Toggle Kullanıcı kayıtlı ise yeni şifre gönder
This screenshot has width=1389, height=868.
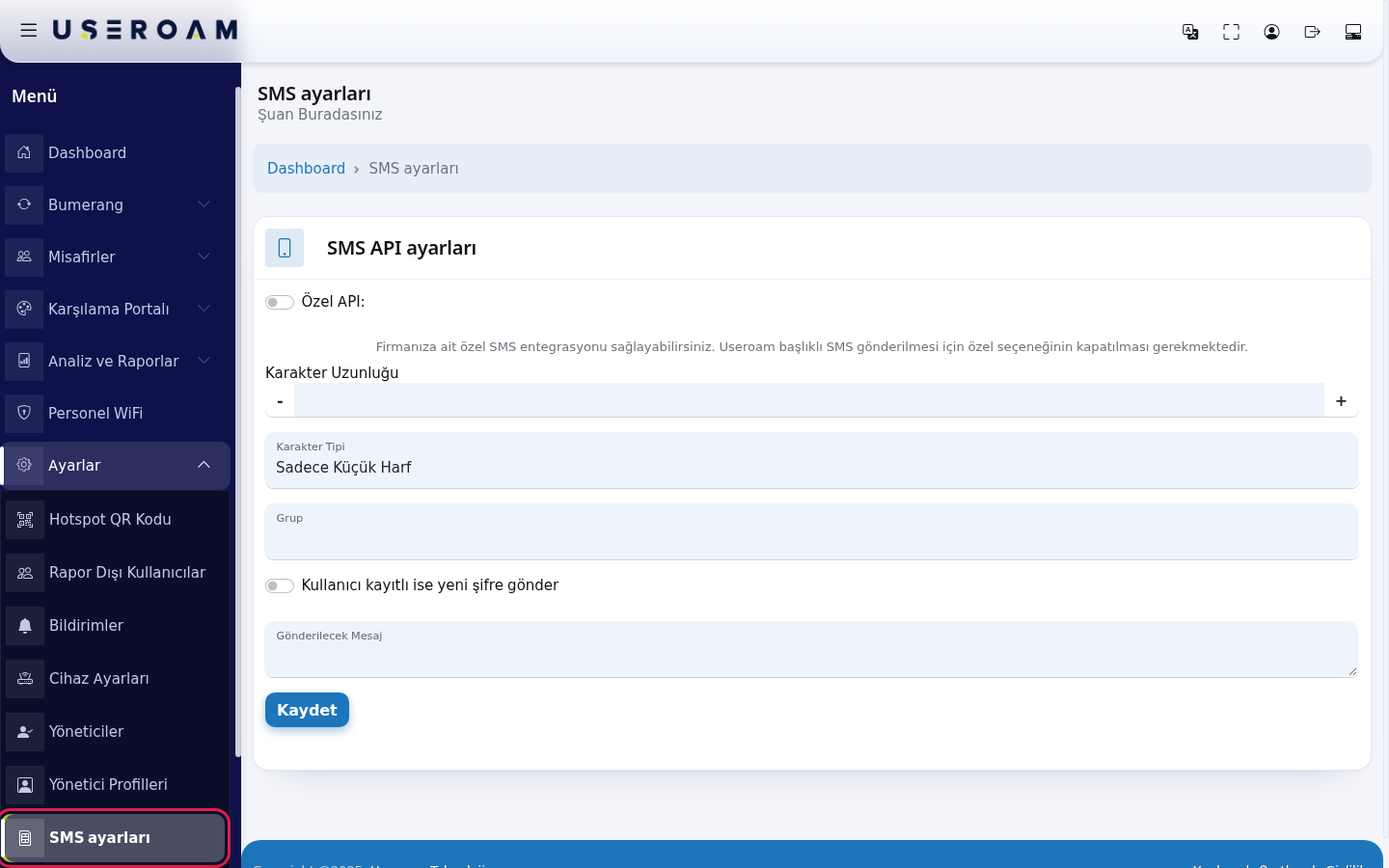point(280,585)
